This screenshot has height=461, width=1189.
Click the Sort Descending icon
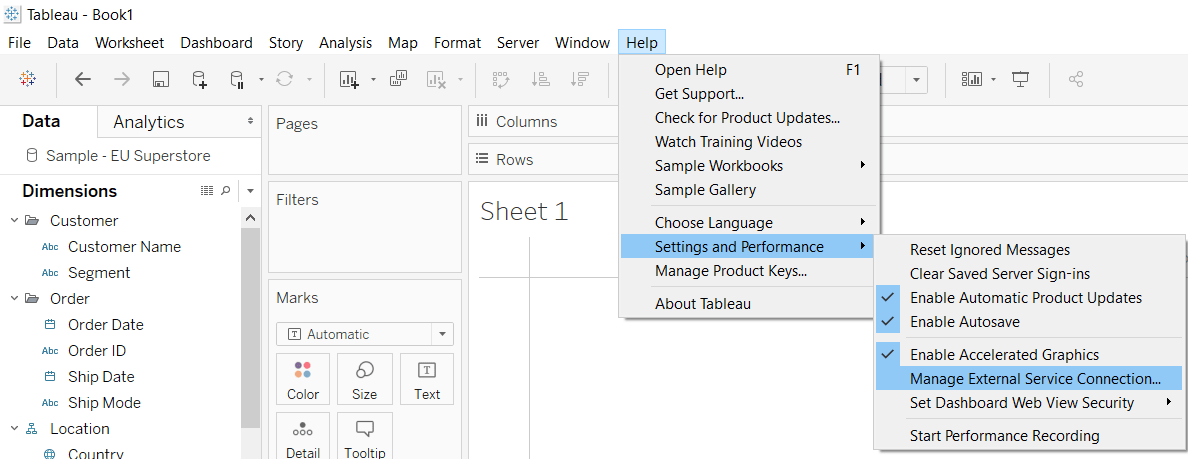coord(580,80)
